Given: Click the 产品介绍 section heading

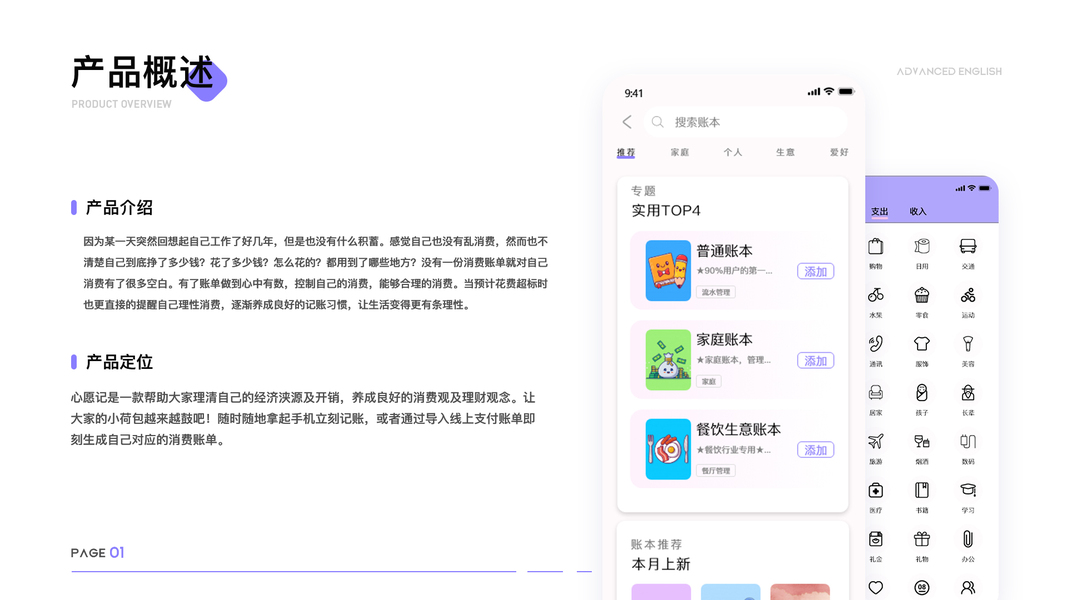Looking at the screenshot, I should click(119, 207).
